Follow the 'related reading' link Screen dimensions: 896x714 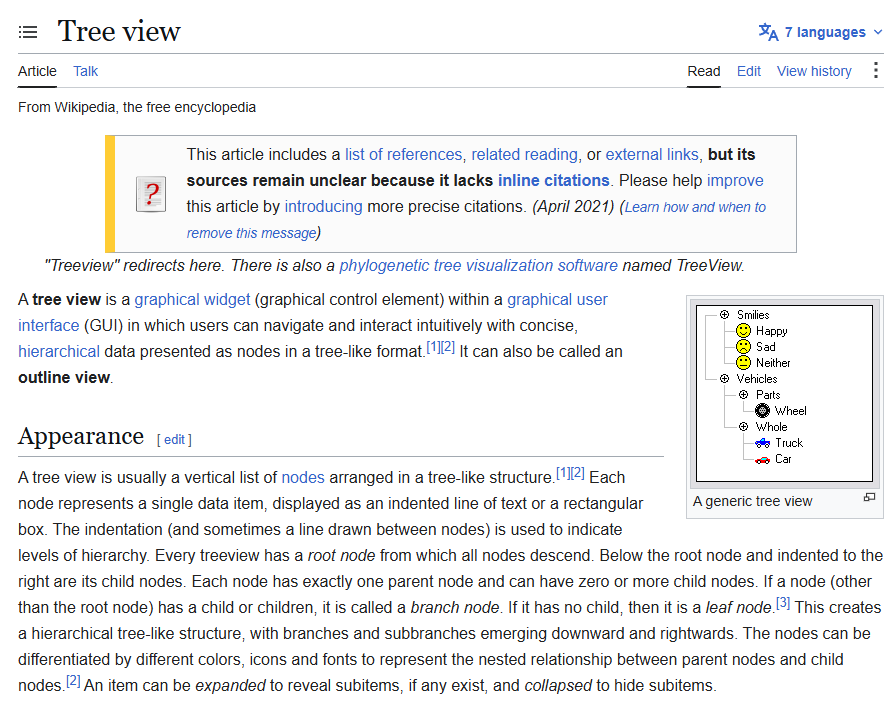[525, 155]
